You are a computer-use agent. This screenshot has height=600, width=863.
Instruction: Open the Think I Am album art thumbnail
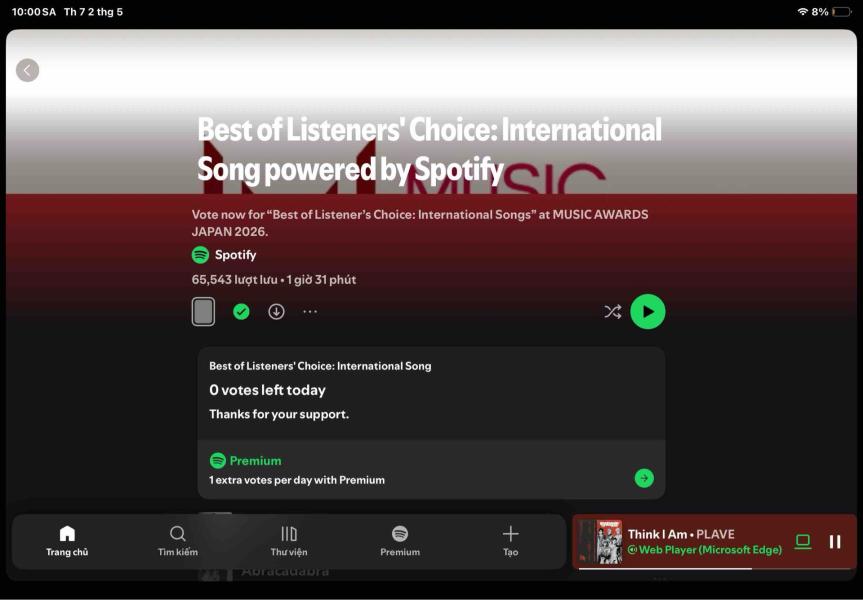click(x=601, y=542)
